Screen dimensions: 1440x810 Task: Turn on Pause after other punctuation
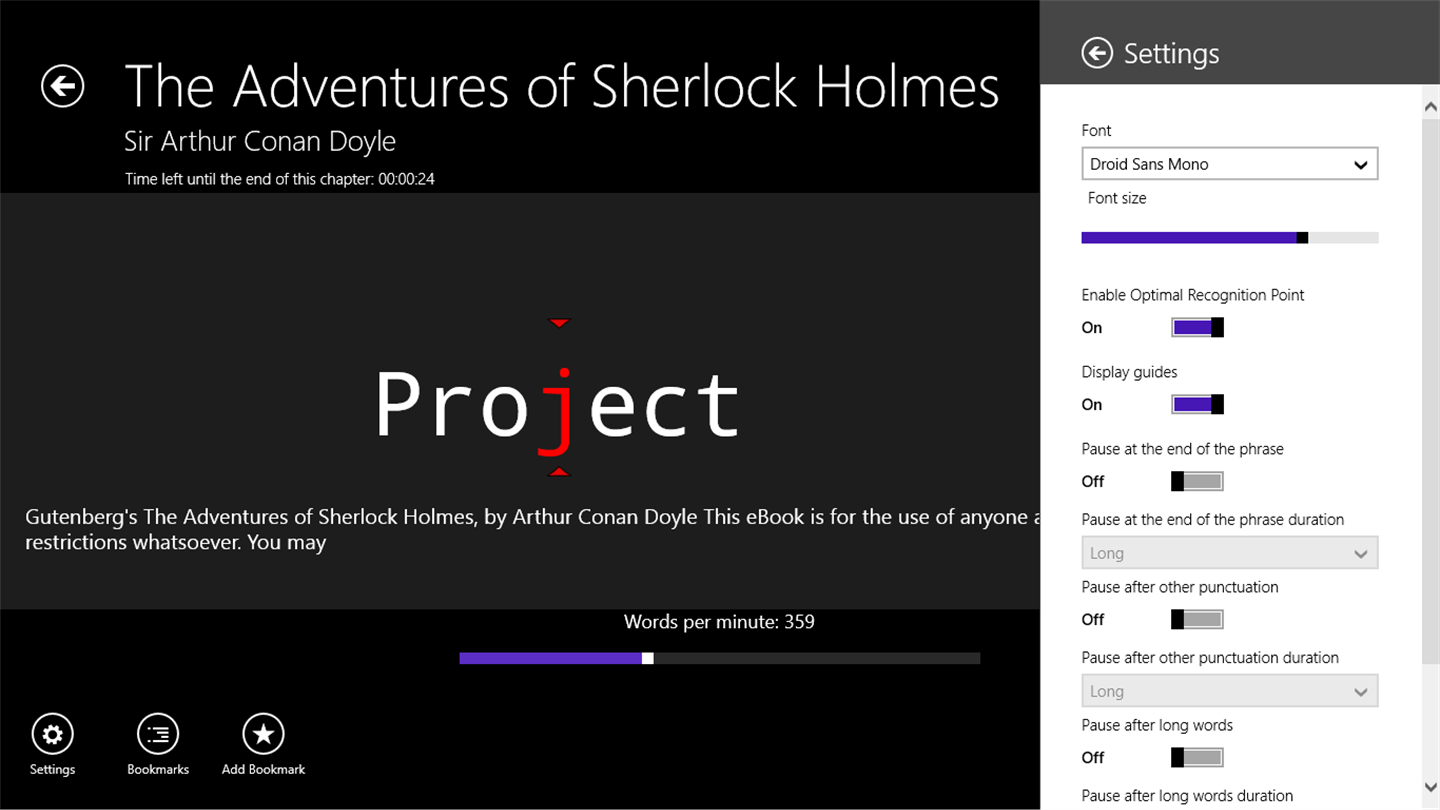[1197, 619]
